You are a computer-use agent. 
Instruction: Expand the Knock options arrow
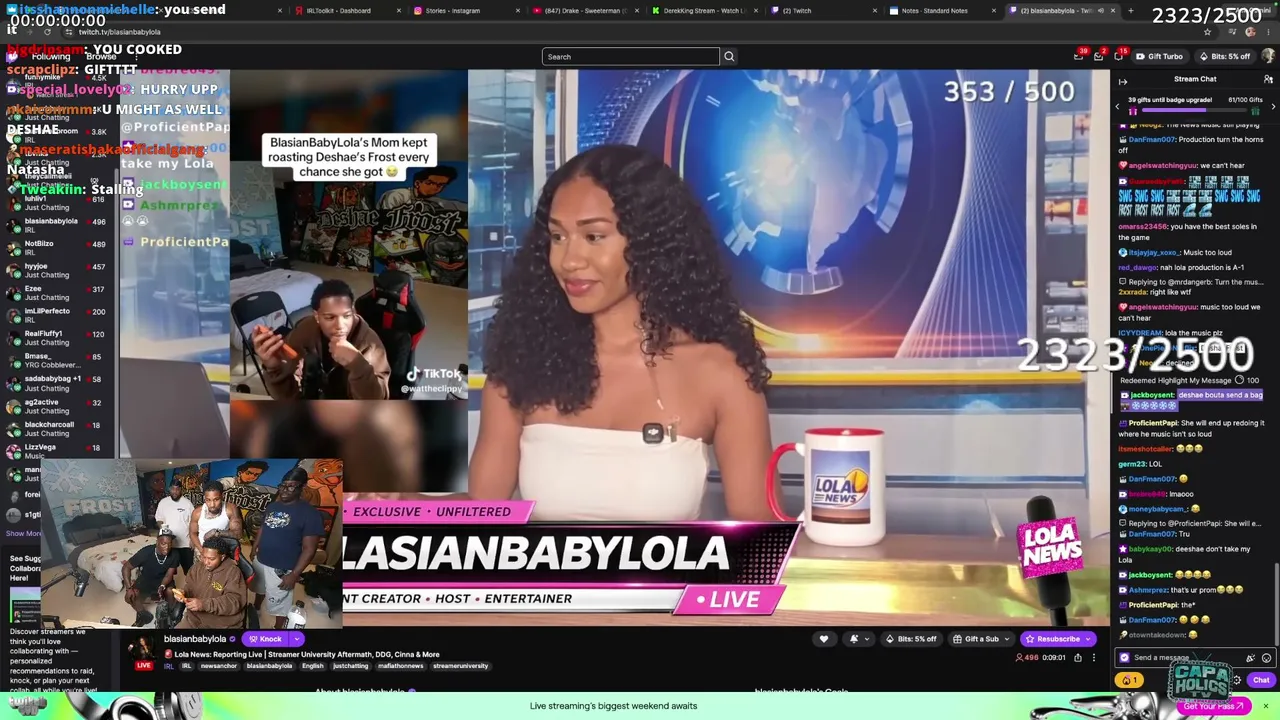298,639
